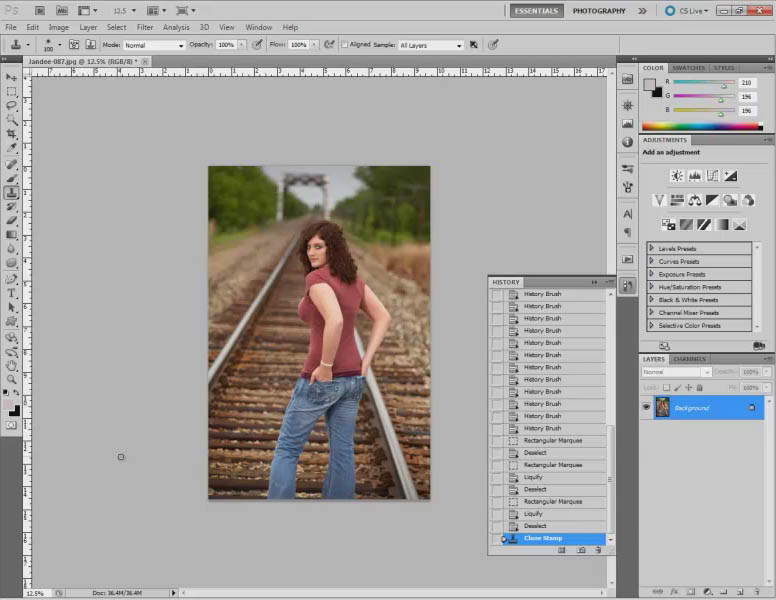Toggle lock transparent pixels
This screenshot has height=600, width=776.
click(x=667, y=388)
